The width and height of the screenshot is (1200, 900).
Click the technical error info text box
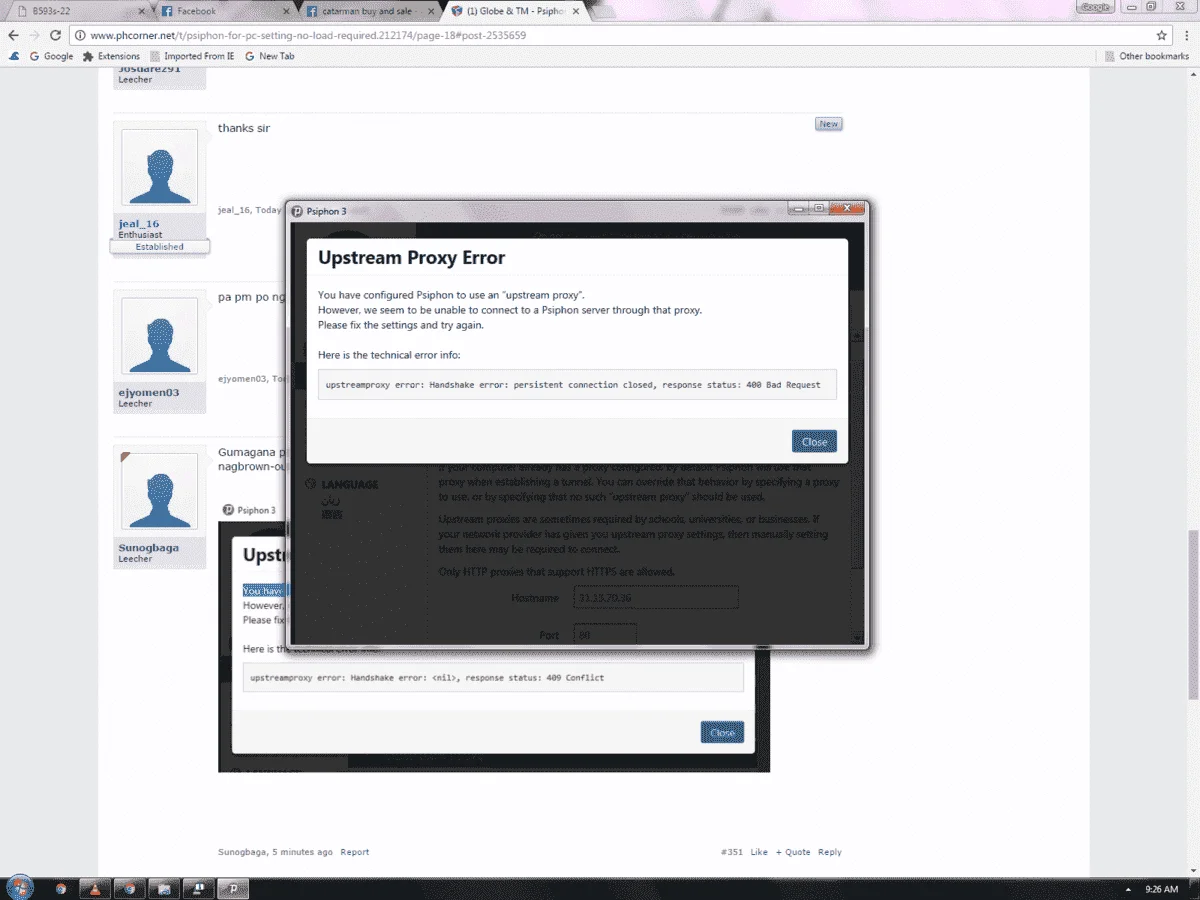pos(577,385)
